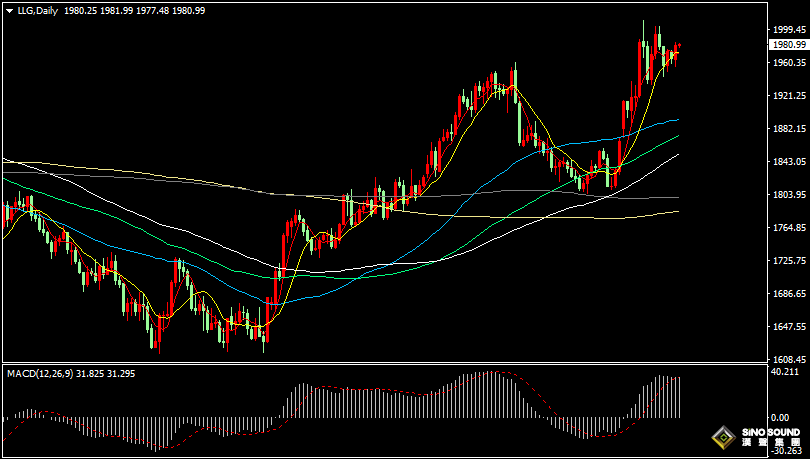The height and width of the screenshot is (459, 810).
Task: Click the 1999.45 price axis label
Action: click(x=788, y=30)
